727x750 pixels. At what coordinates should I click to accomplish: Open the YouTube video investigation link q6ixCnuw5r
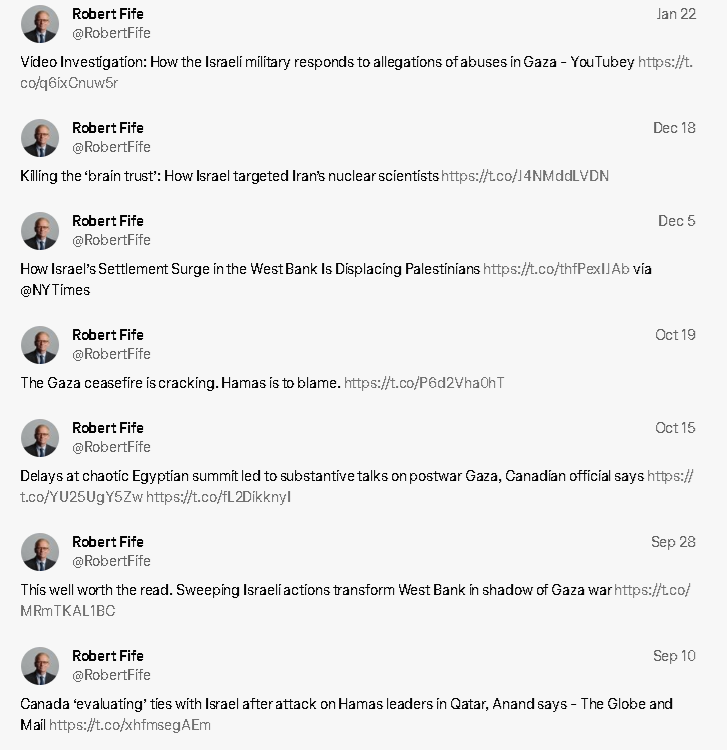356,72
